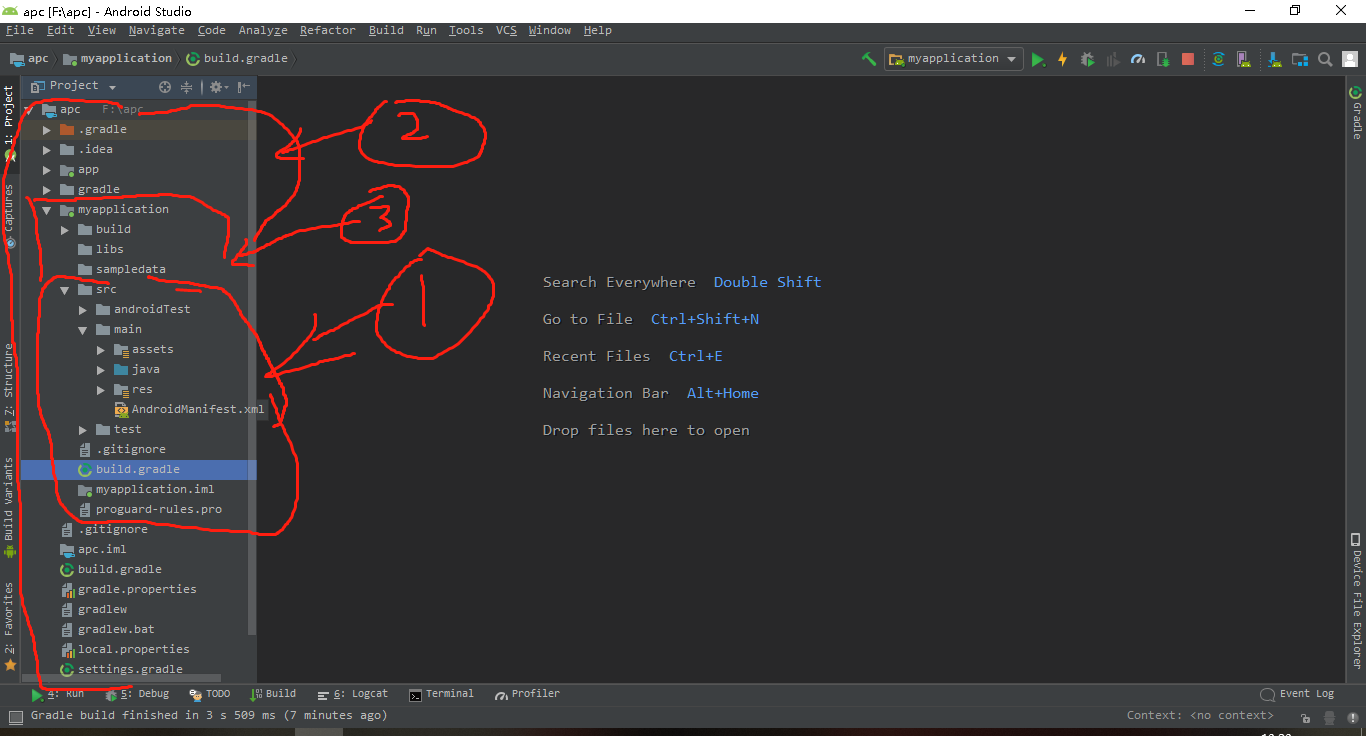Open the Terminal tool window tab
The image size is (1366, 736).
(x=441, y=694)
